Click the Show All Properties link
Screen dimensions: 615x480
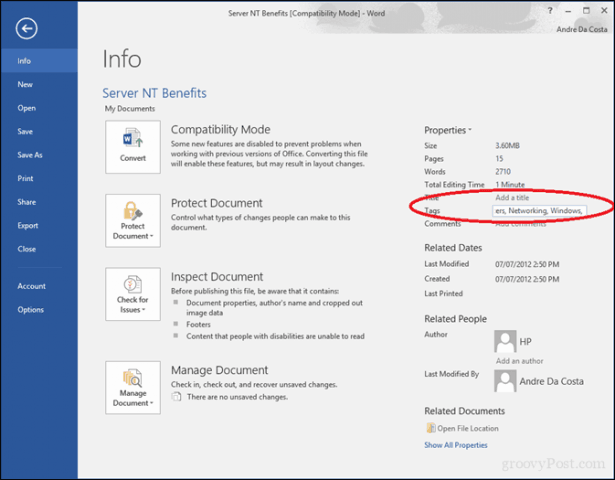456,445
